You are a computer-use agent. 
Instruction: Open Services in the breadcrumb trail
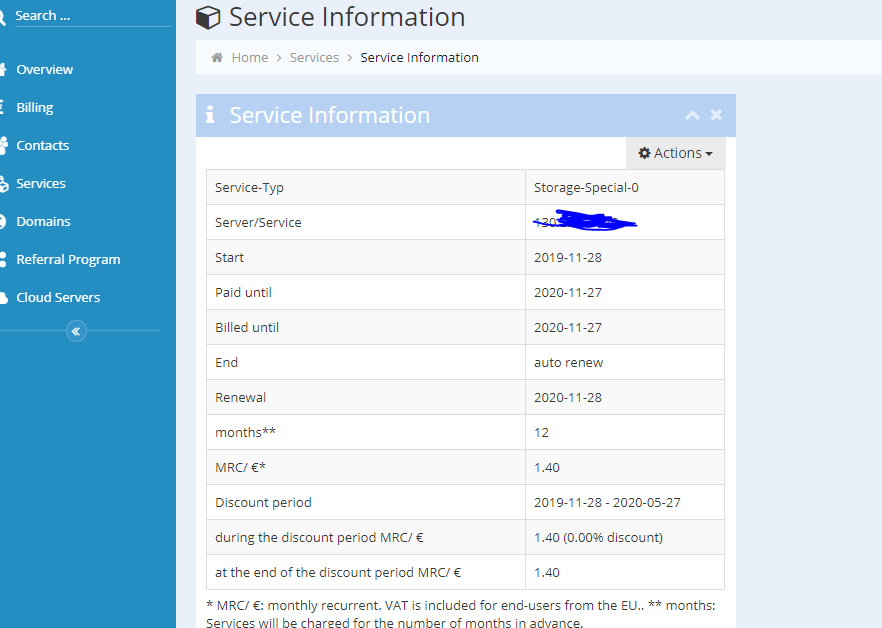[314, 57]
